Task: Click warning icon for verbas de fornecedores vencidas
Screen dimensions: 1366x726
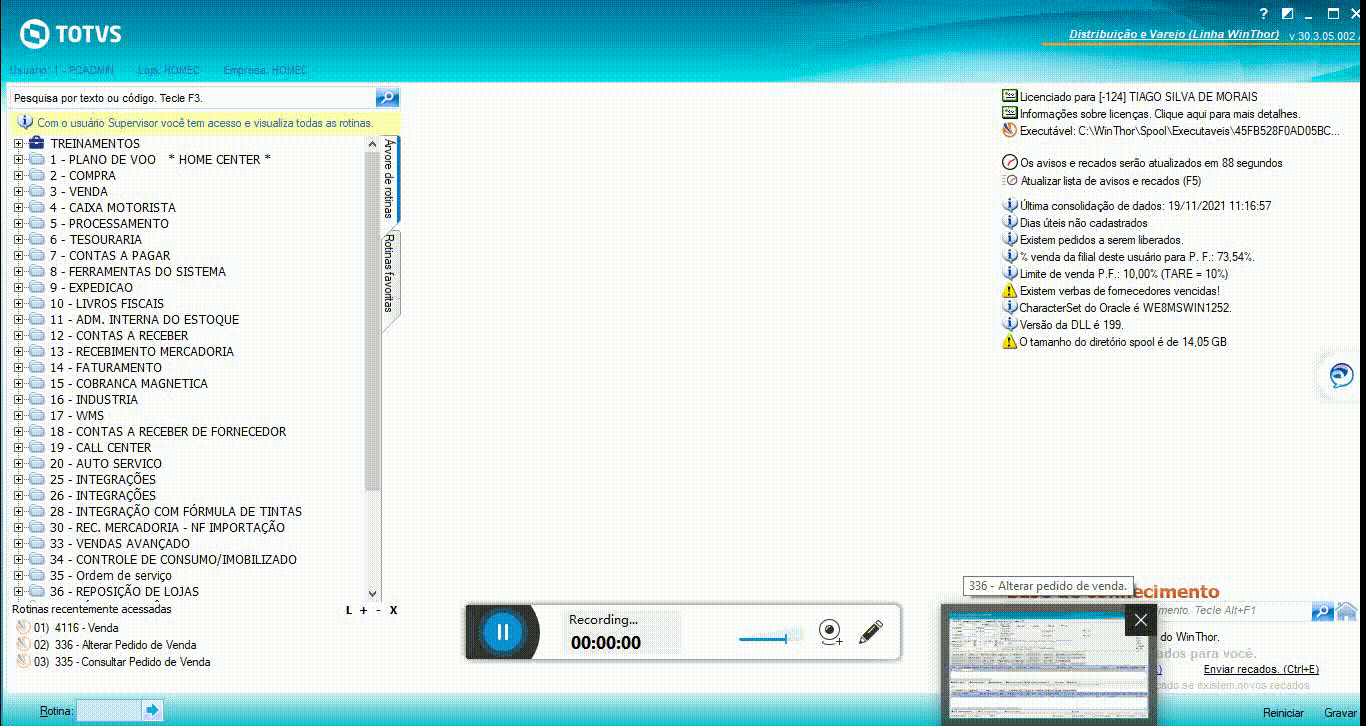Action: point(1009,290)
